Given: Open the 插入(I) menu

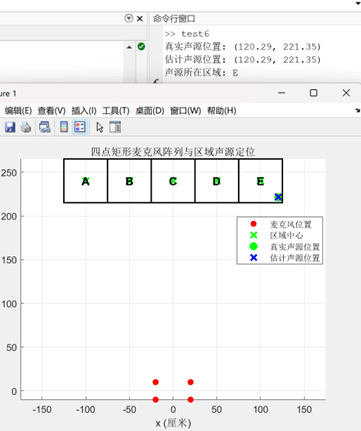Looking at the screenshot, I should point(84,111).
